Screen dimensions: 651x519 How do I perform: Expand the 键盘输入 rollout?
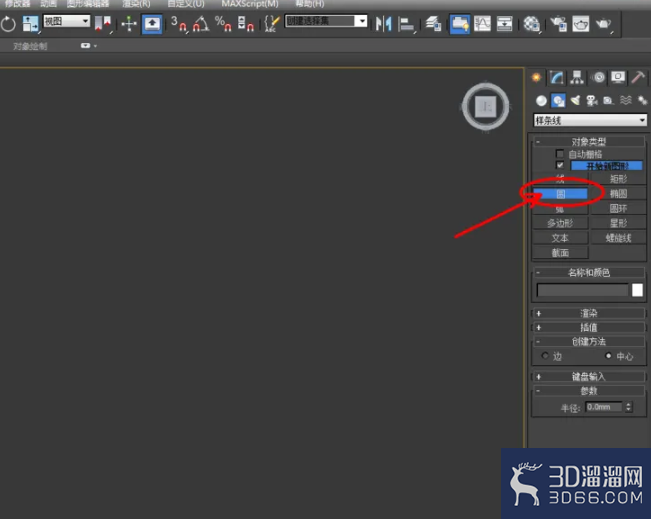(589, 377)
